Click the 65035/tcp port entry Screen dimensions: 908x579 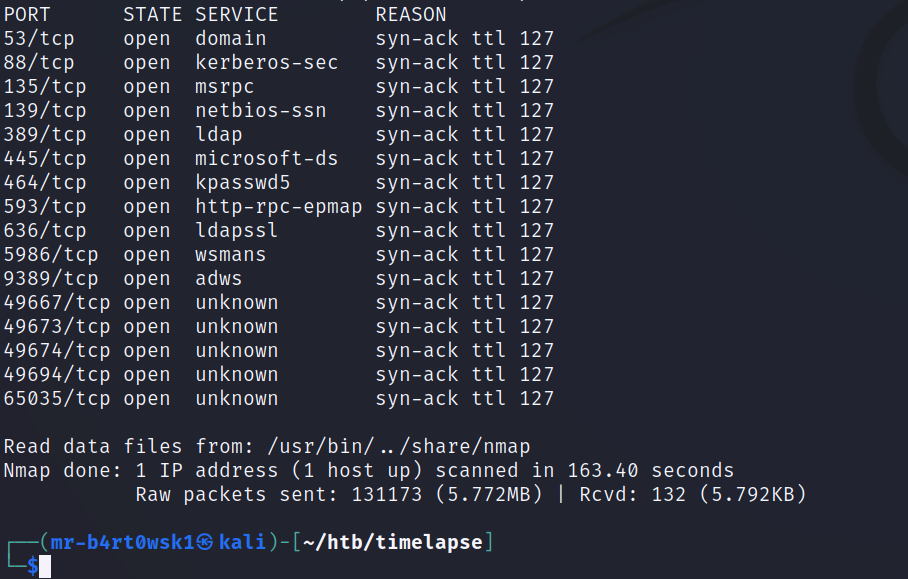57,399
